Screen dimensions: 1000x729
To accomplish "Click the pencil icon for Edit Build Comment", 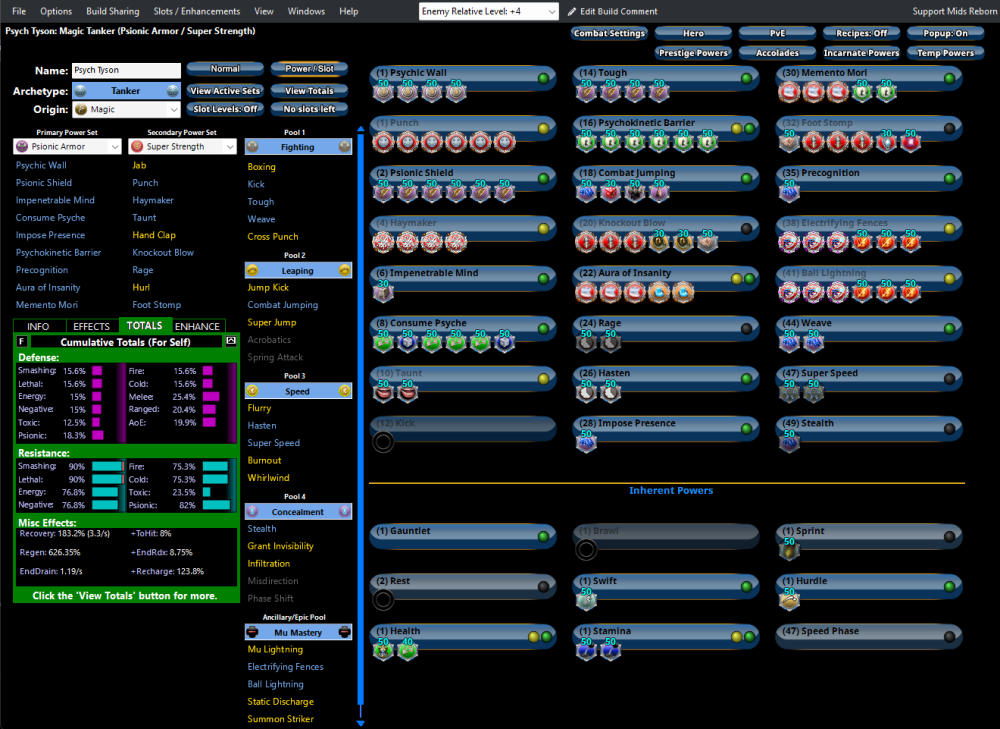I will tap(572, 12).
